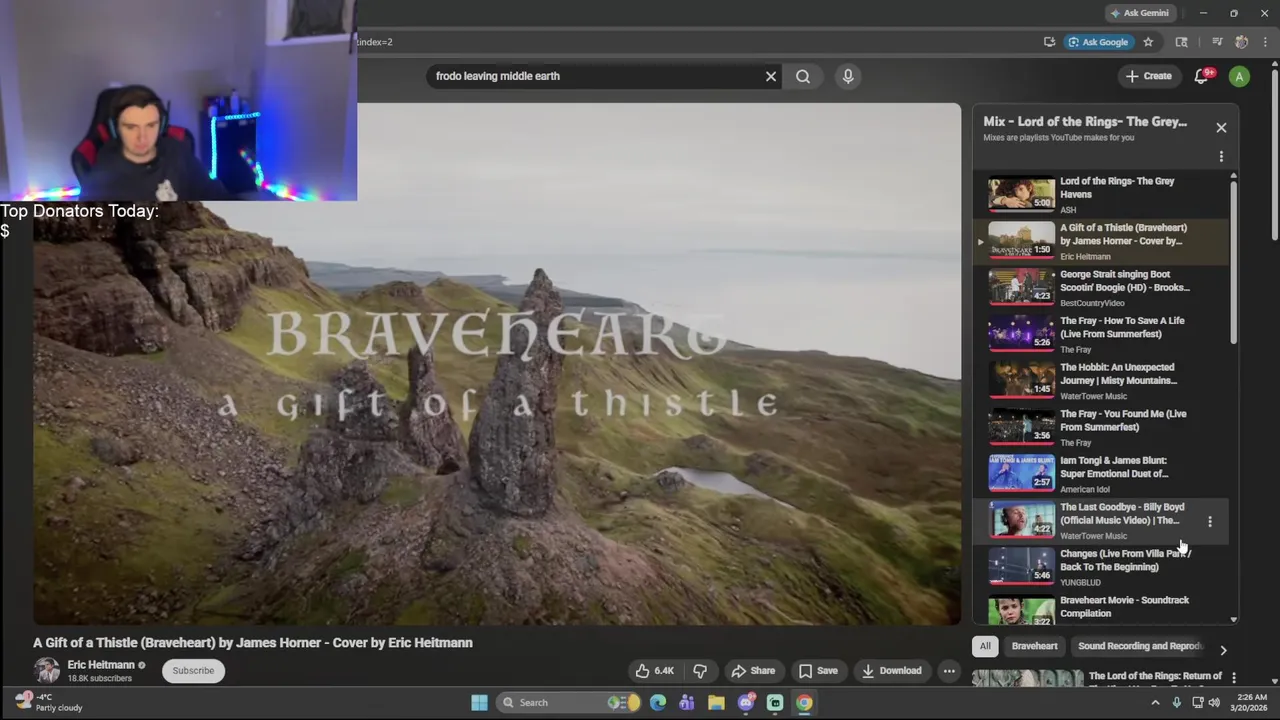Click the playlist scrollbar down arrow

(1233, 619)
